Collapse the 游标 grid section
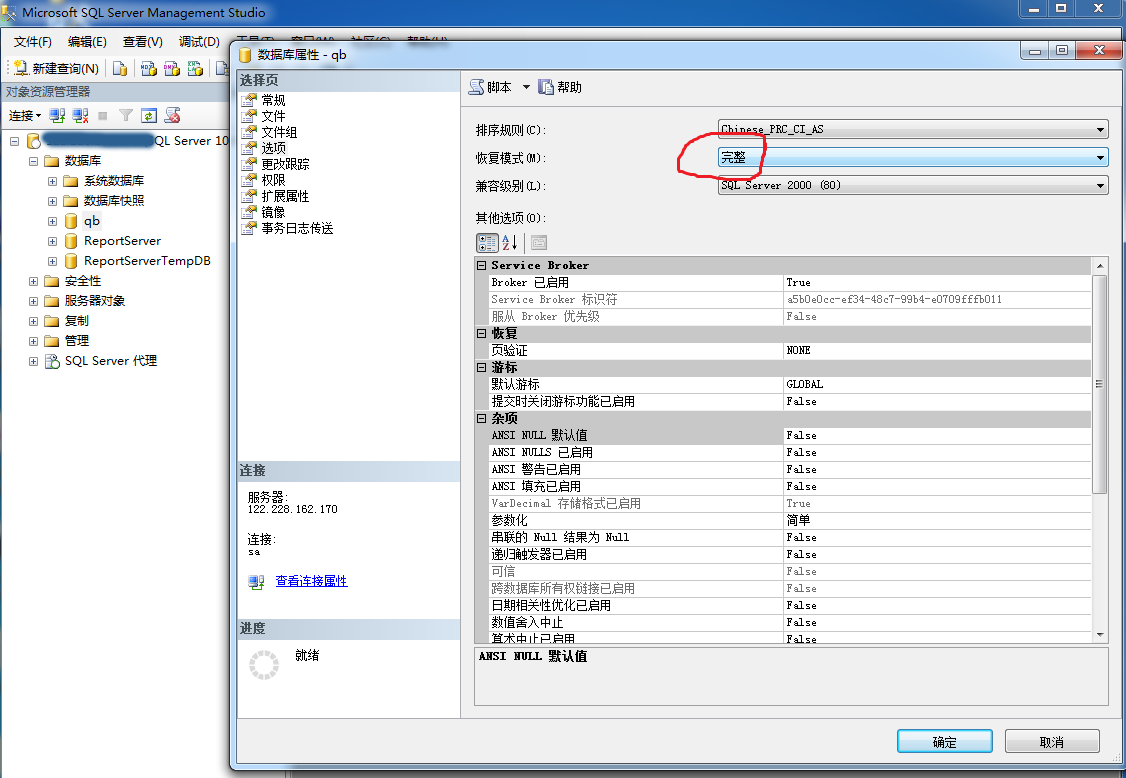Screen dimensions: 1126x778 481,367
